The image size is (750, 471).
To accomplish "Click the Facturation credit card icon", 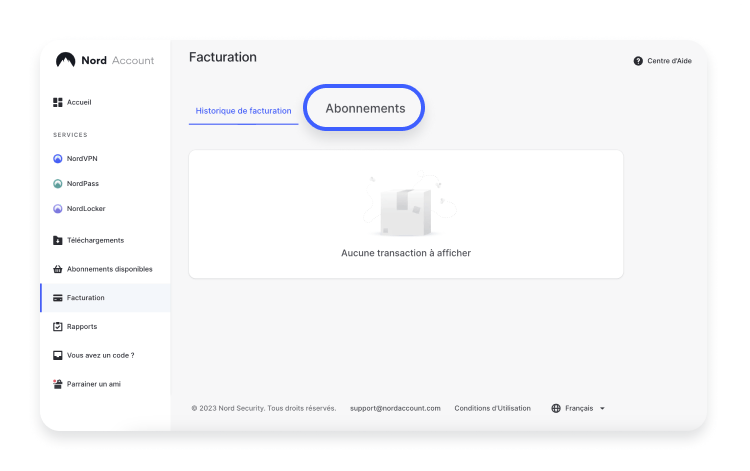I will 58,298.
